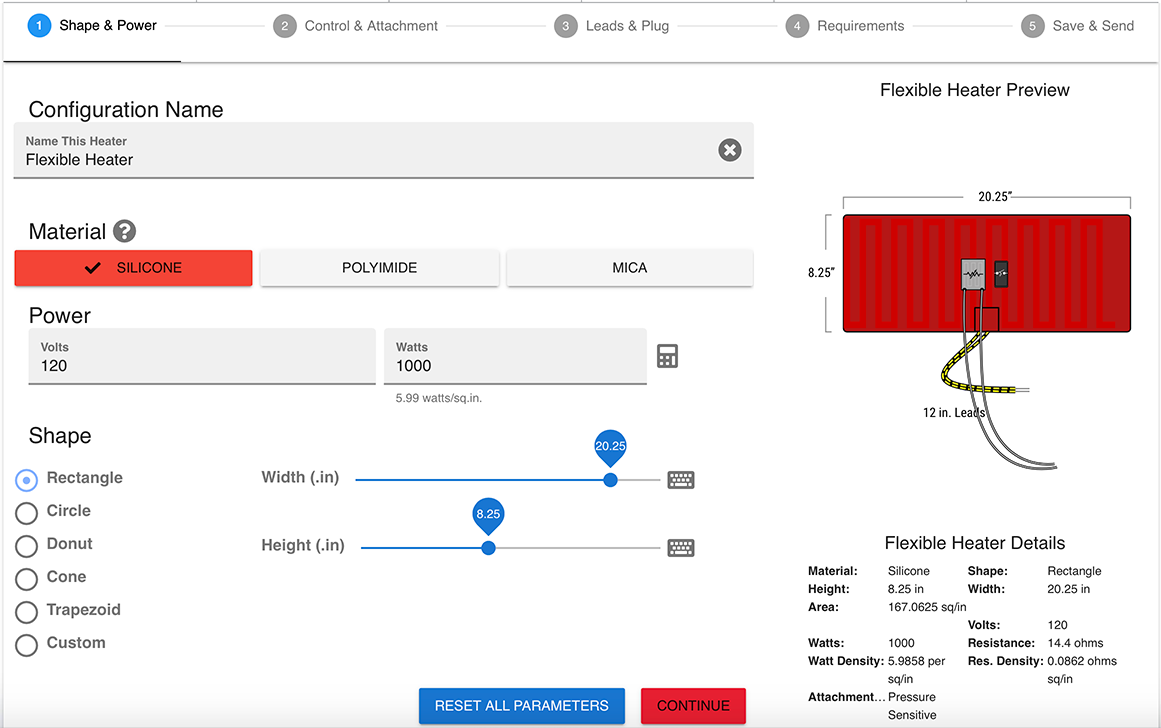
Task: Open the Leads & Plug step
Action: pyautogui.click(x=612, y=26)
